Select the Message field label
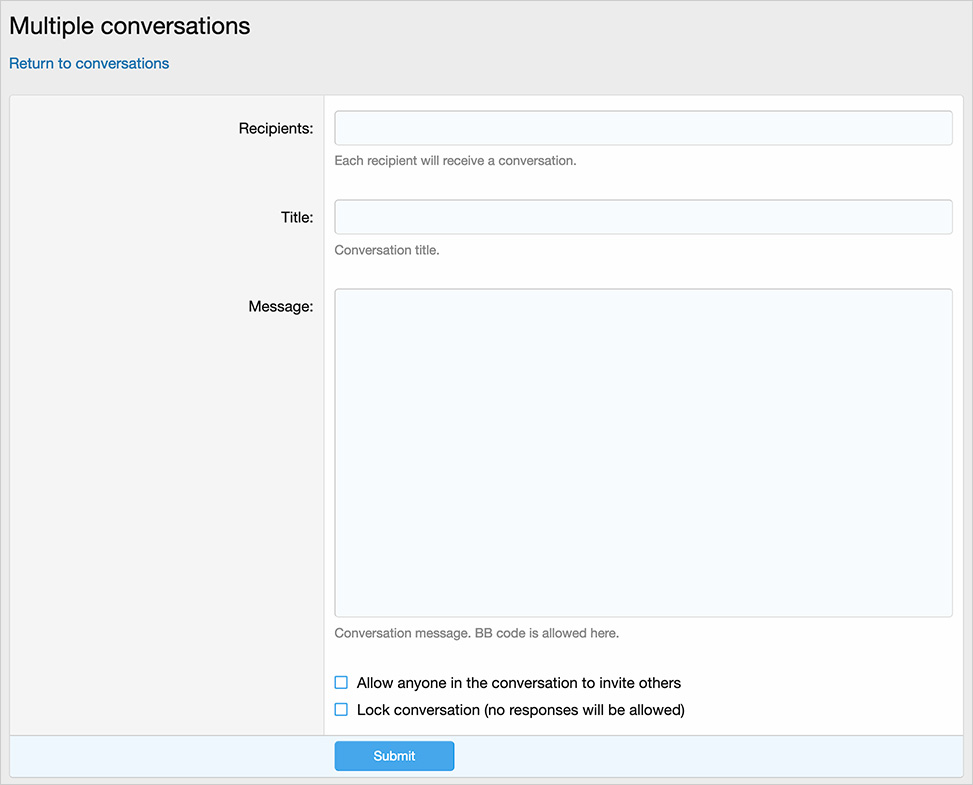973x785 pixels. (x=280, y=306)
